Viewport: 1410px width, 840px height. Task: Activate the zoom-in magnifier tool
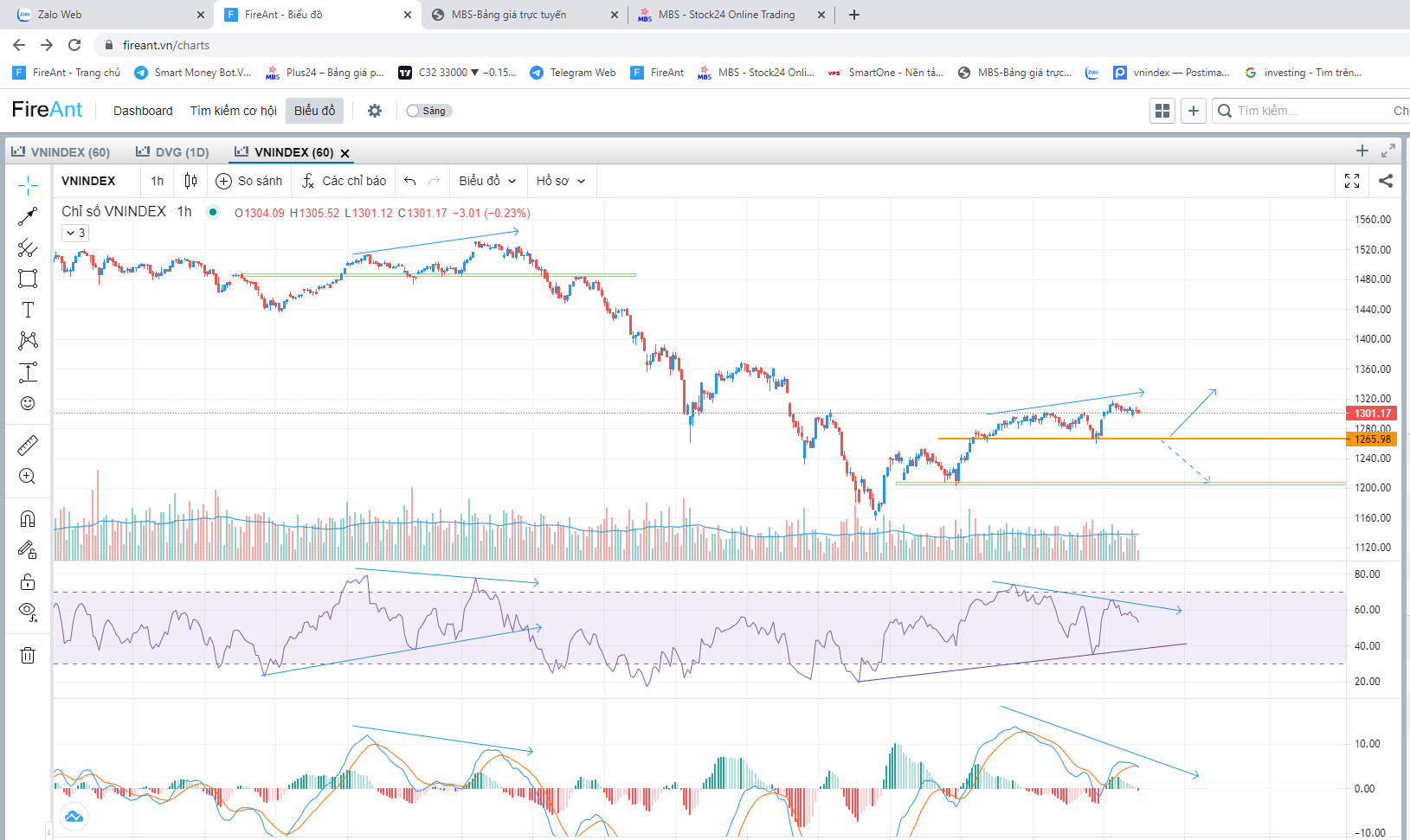28,477
